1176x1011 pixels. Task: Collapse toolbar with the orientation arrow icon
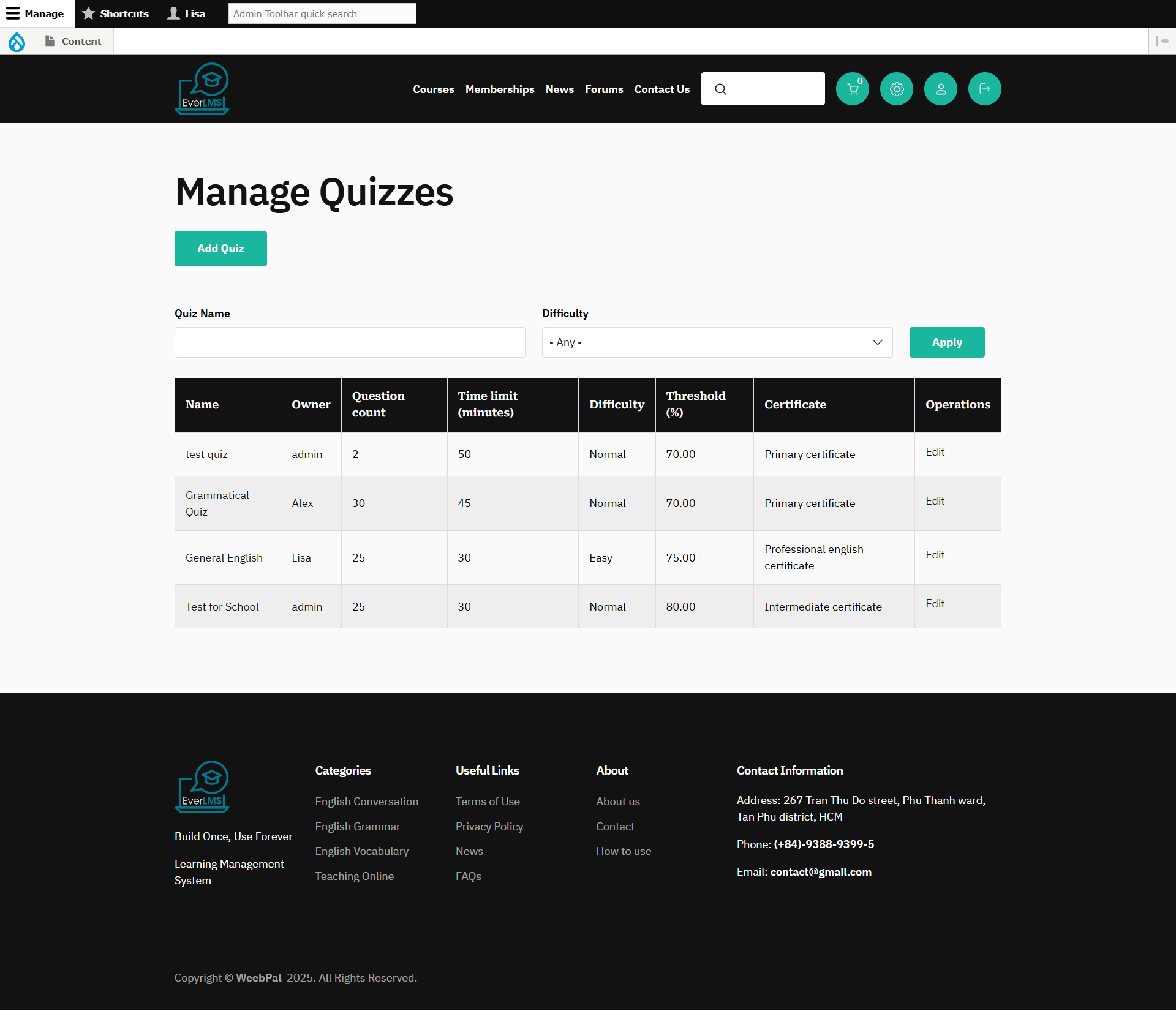[x=1161, y=41]
